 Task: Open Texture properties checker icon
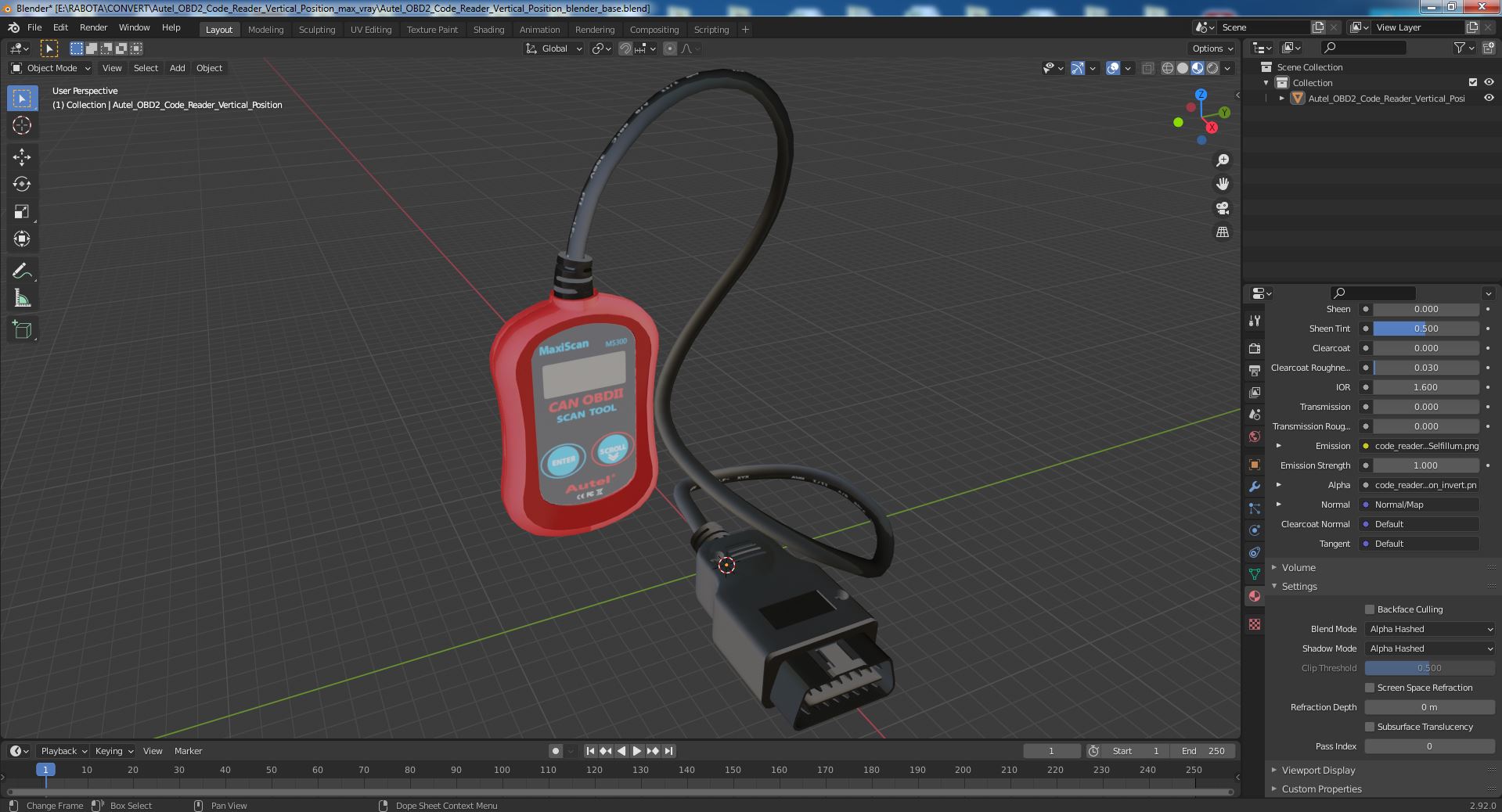coord(1255,624)
